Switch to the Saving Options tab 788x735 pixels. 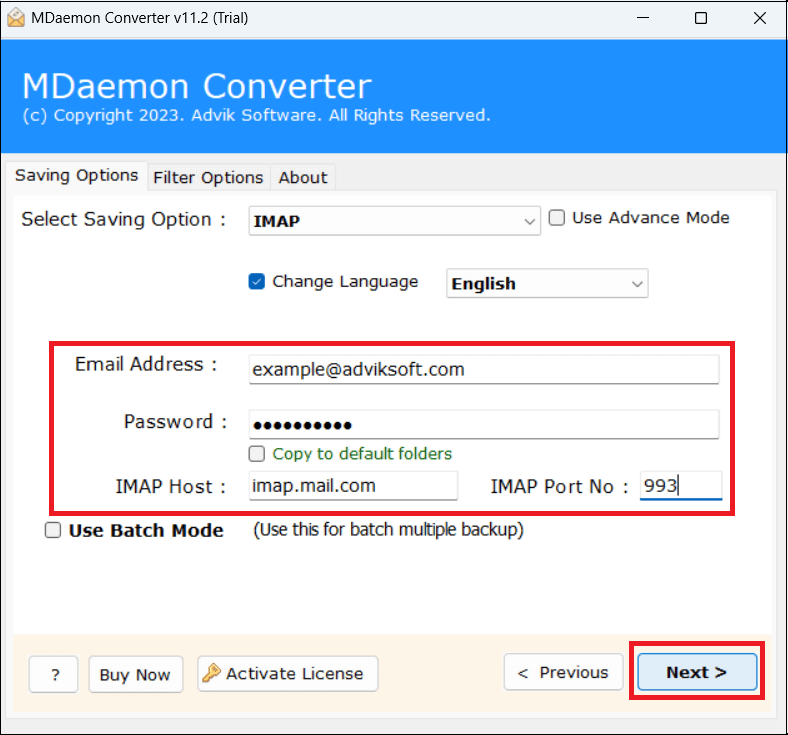pyautogui.click(x=76, y=175)
